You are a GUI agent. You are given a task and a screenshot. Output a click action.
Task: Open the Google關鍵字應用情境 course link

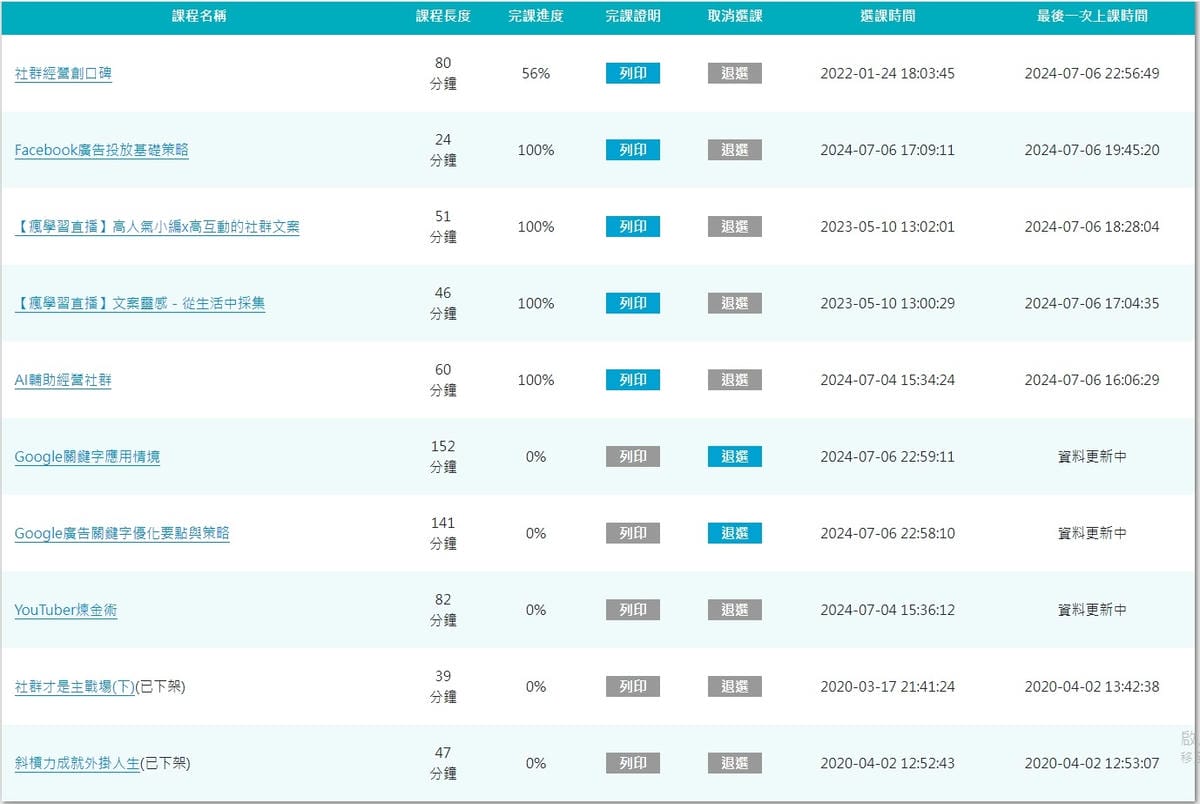tap(87, 457)
